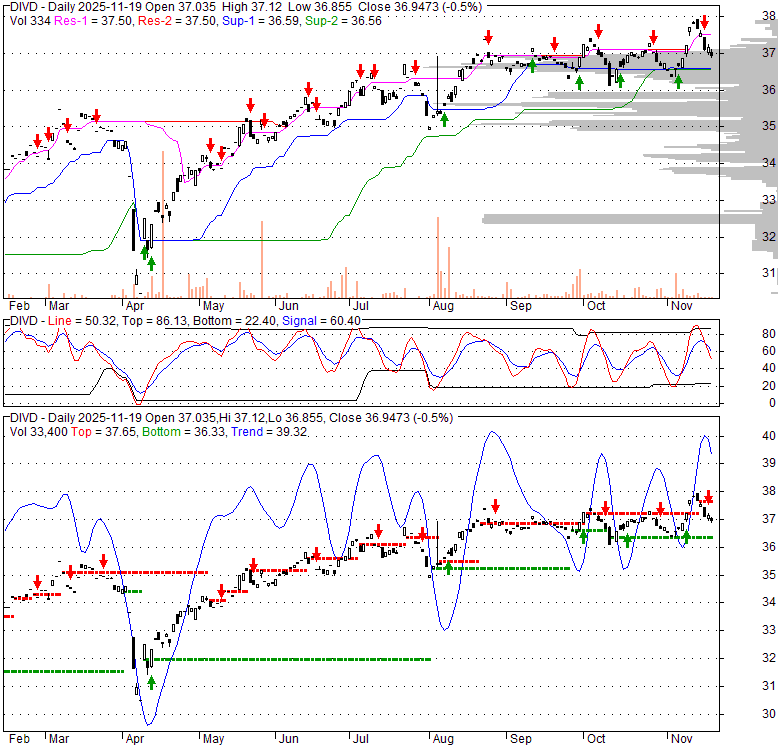
Task: Click the red arrow in mid-August on bottom chart
Action: [x=494, y=506]
